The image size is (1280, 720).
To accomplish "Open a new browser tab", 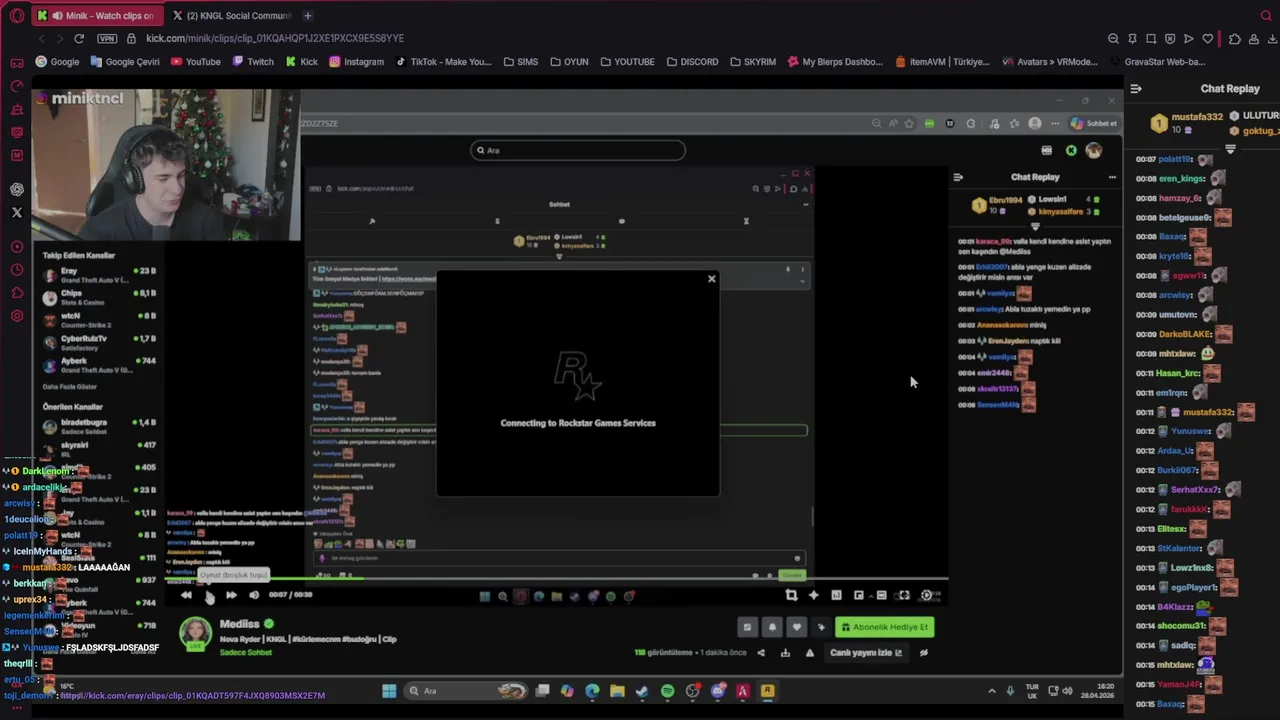I will point(308,15).
